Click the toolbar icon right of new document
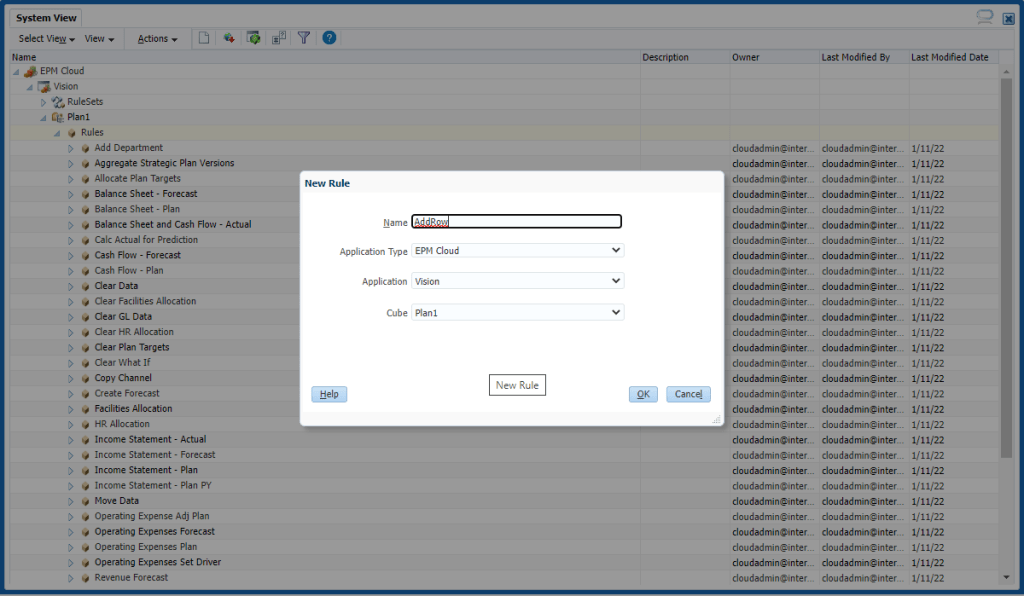 pyautogui.click(x=229, y=38)
